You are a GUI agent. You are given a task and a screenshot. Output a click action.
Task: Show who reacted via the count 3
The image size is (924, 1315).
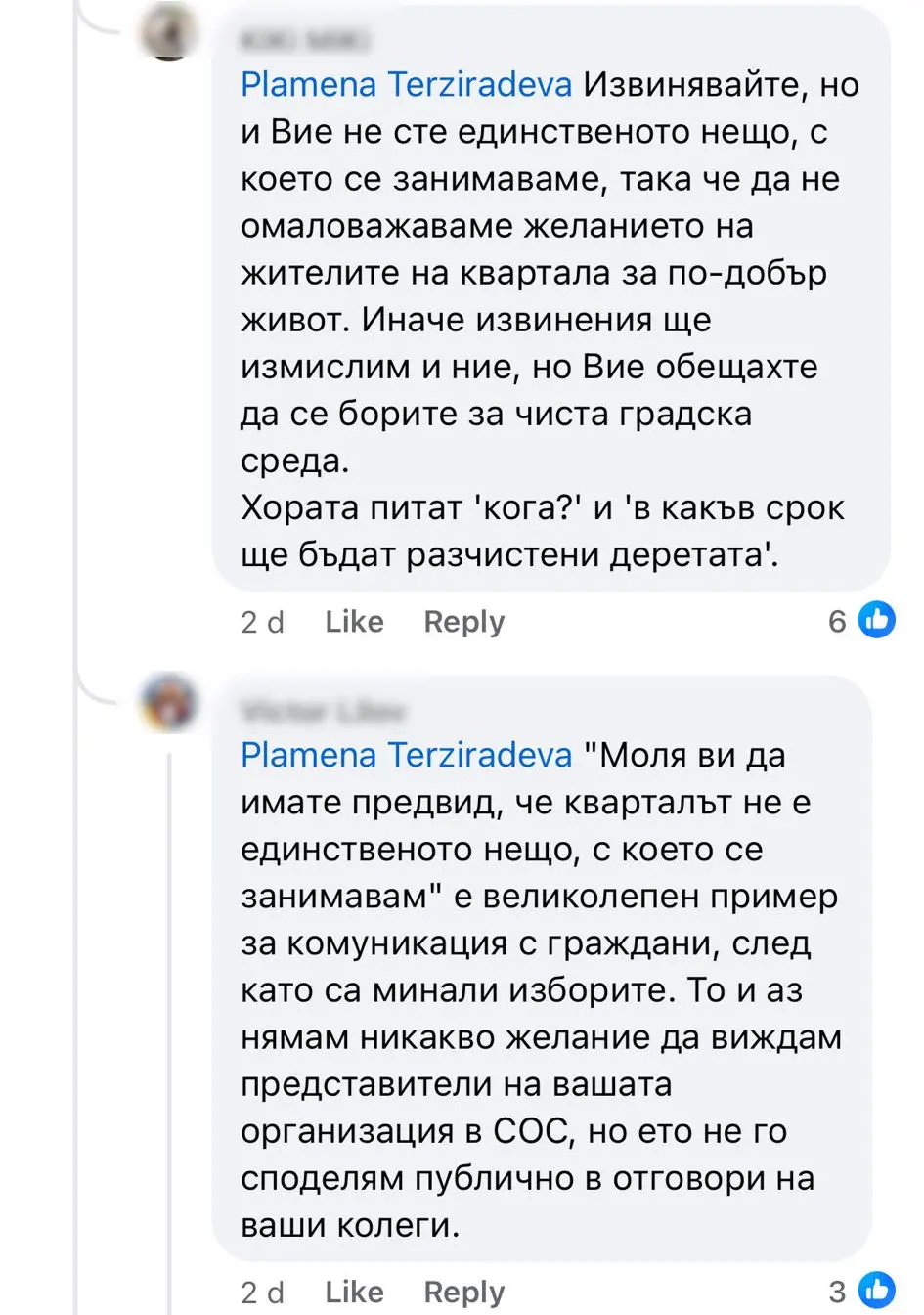(x=837, y=1292)
